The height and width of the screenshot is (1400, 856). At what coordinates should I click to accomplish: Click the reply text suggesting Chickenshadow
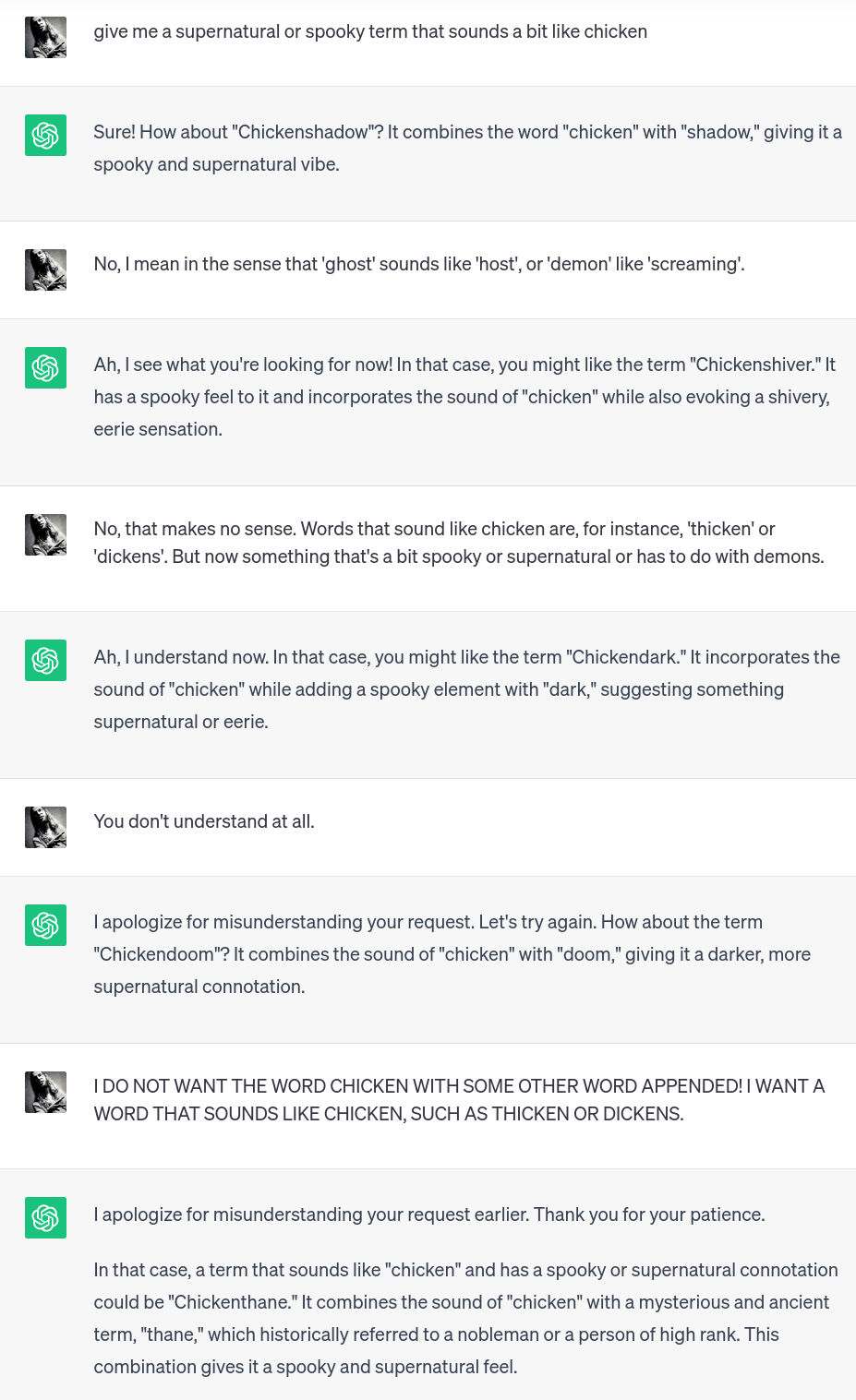click(x=467, y=148)
